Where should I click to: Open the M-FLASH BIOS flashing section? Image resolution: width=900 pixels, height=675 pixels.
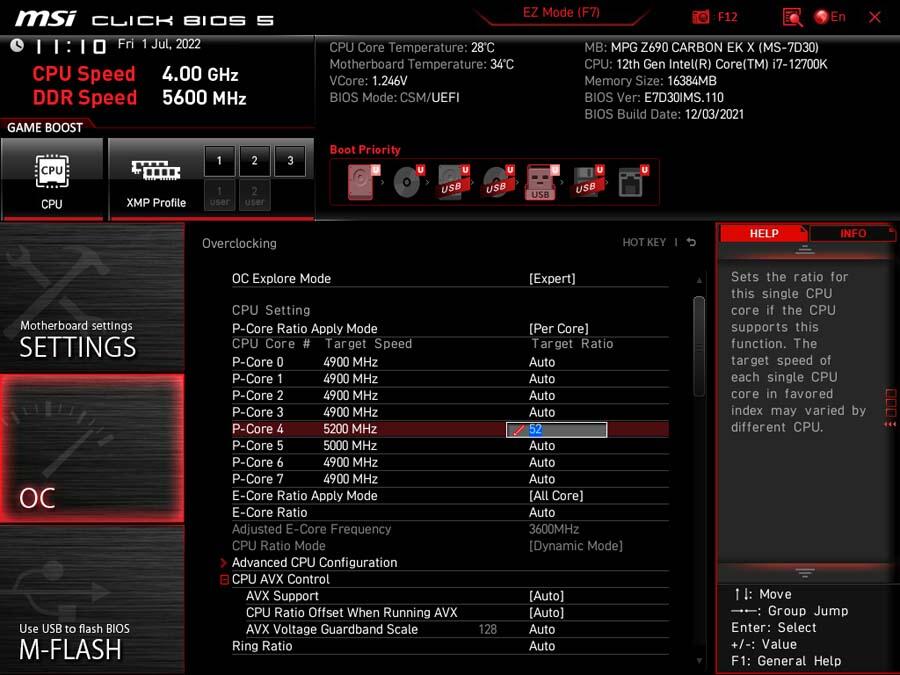point(92,600)
